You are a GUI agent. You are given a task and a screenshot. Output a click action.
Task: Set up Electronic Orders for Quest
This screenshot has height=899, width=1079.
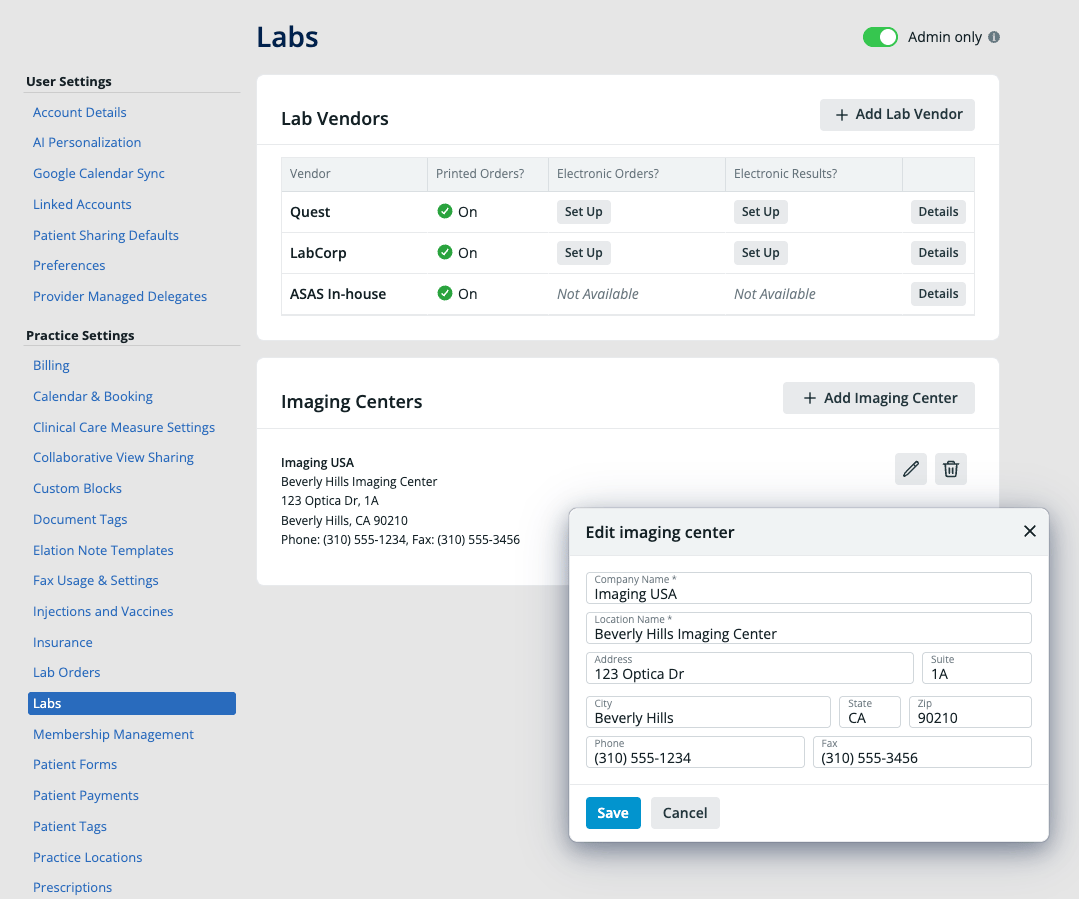[x=583, y=212]
